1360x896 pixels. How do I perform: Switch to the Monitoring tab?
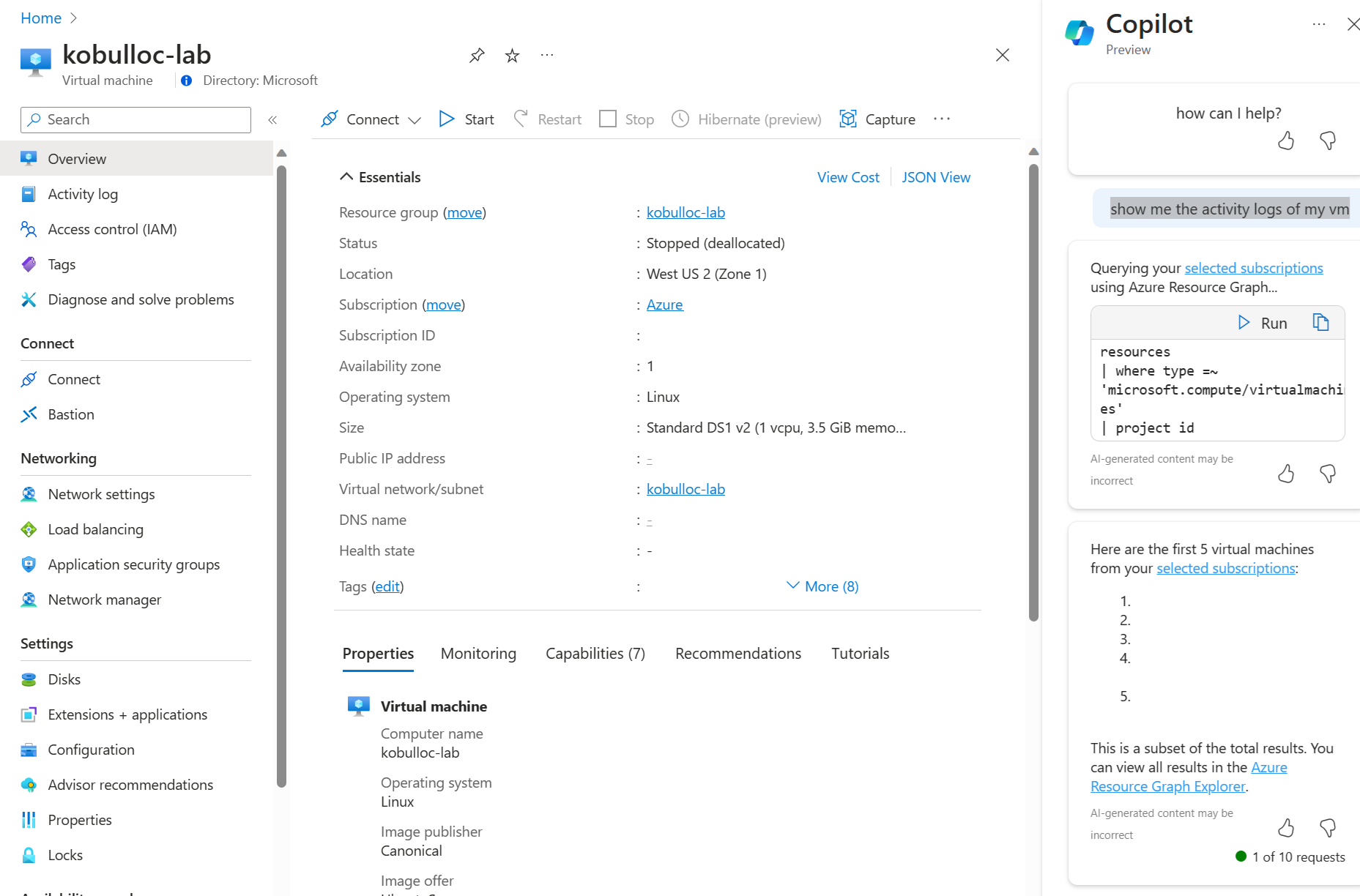(x=478, y=653)
